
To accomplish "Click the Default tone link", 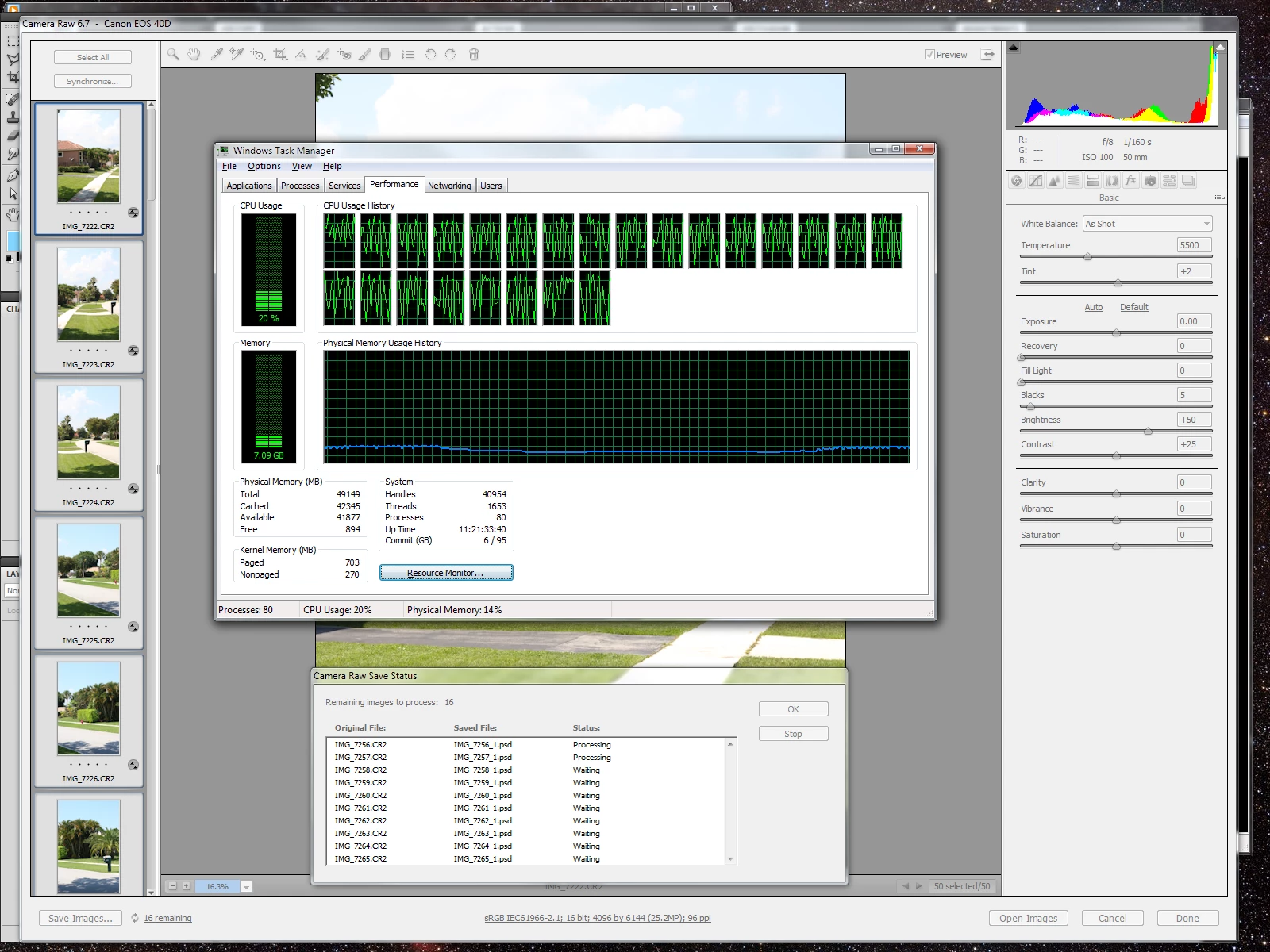I will click(1134, 307).
